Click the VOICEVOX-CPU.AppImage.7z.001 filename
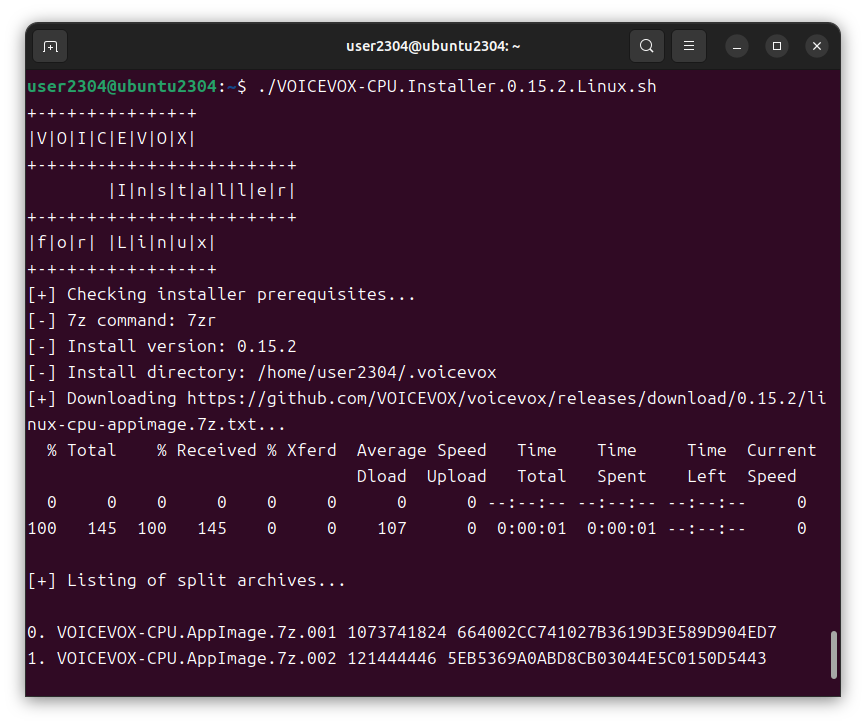 (x=197, y=632)
